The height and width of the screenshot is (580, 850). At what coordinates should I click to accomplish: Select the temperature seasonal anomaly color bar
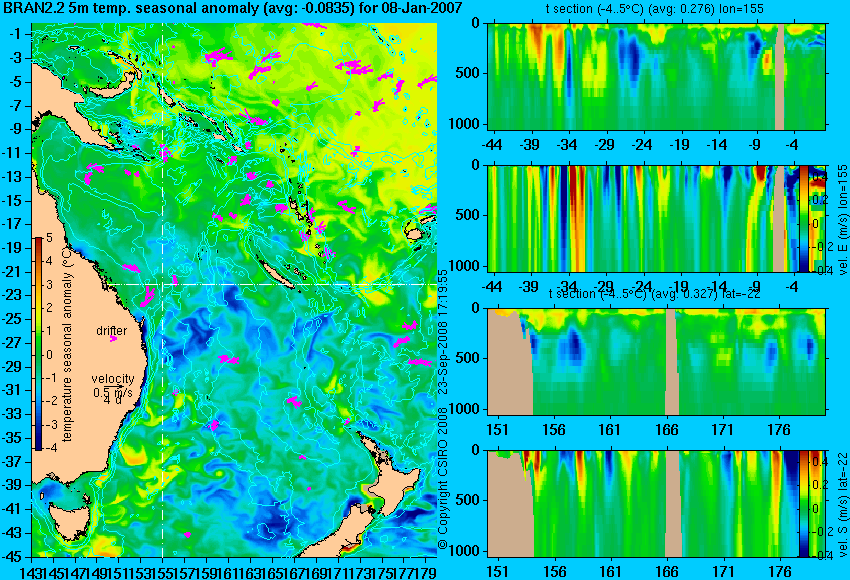(x=38, y=344)
